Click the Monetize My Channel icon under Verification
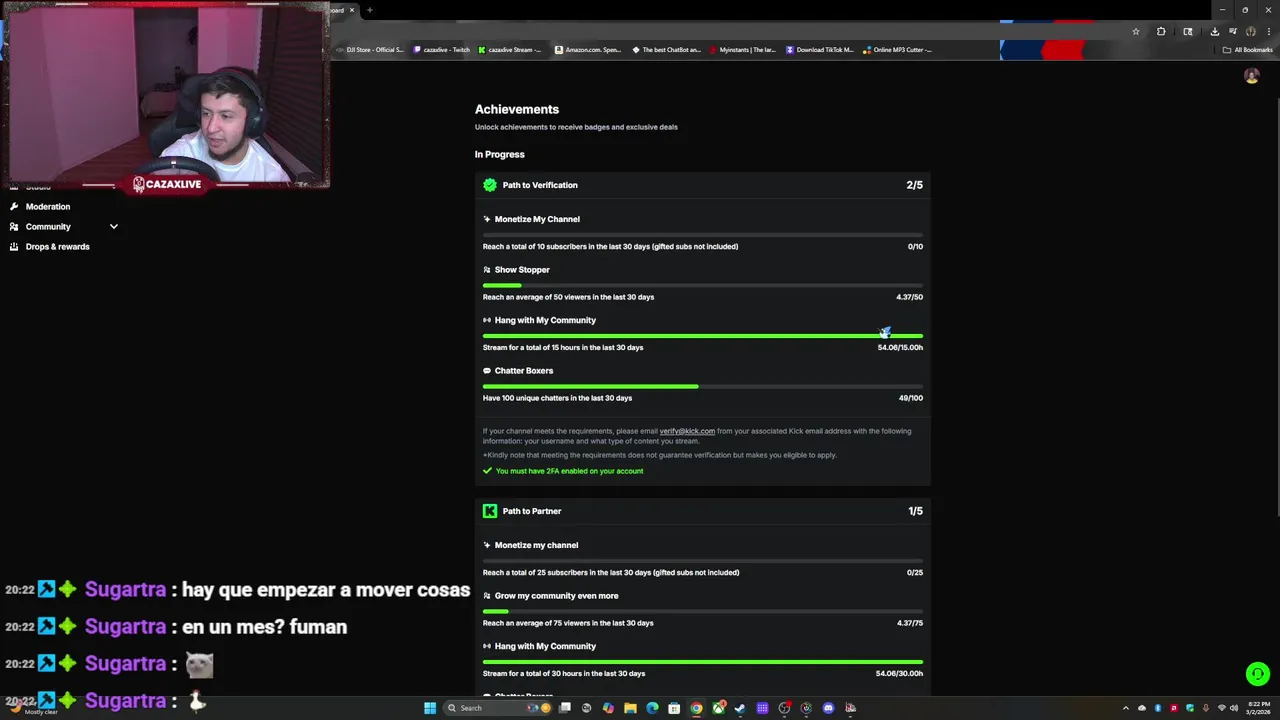Image resolution: width=1280 pixels, height=720 pixels. [x=487, y=219]
